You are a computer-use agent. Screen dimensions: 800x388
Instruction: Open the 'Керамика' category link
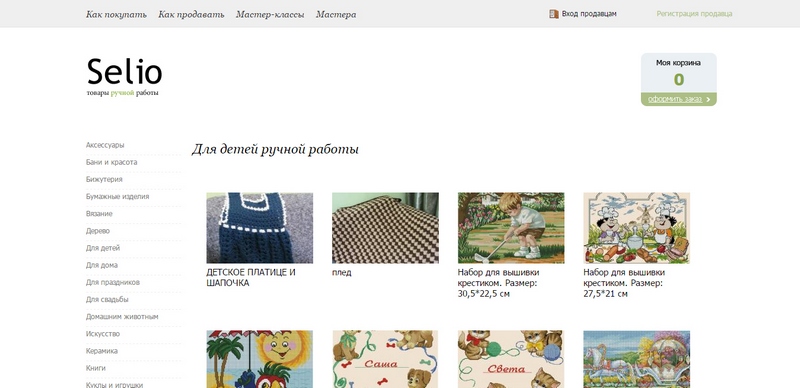[x=102, y=351]
